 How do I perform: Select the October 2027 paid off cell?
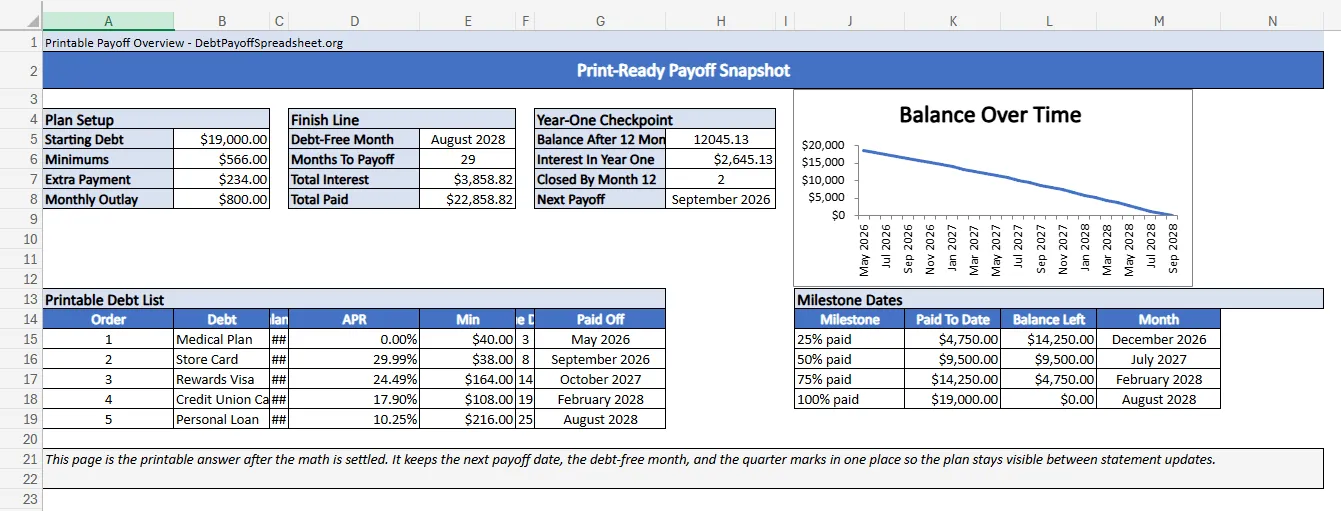(x=600, y=379)
